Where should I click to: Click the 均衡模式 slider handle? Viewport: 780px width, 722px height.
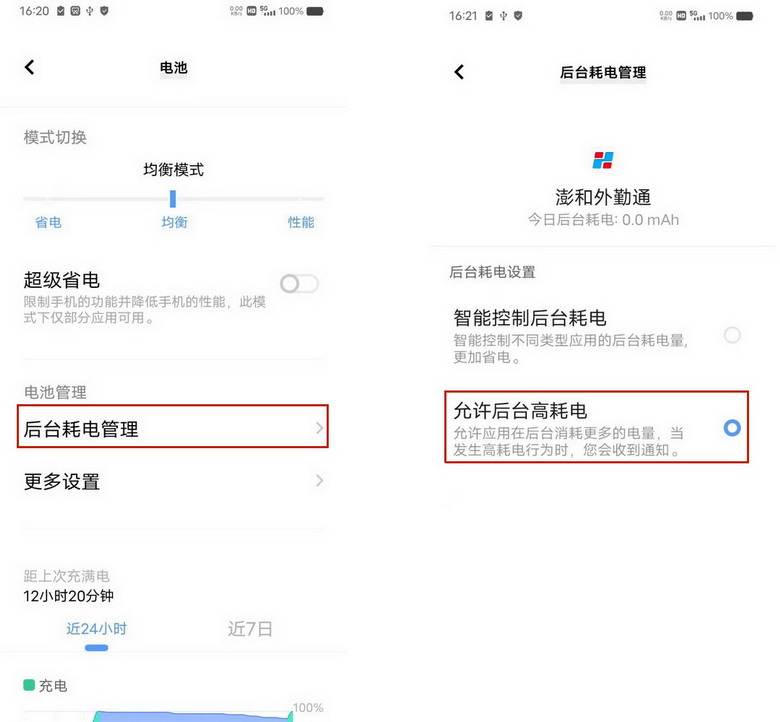pyautogui.click(x=173, y=199)
